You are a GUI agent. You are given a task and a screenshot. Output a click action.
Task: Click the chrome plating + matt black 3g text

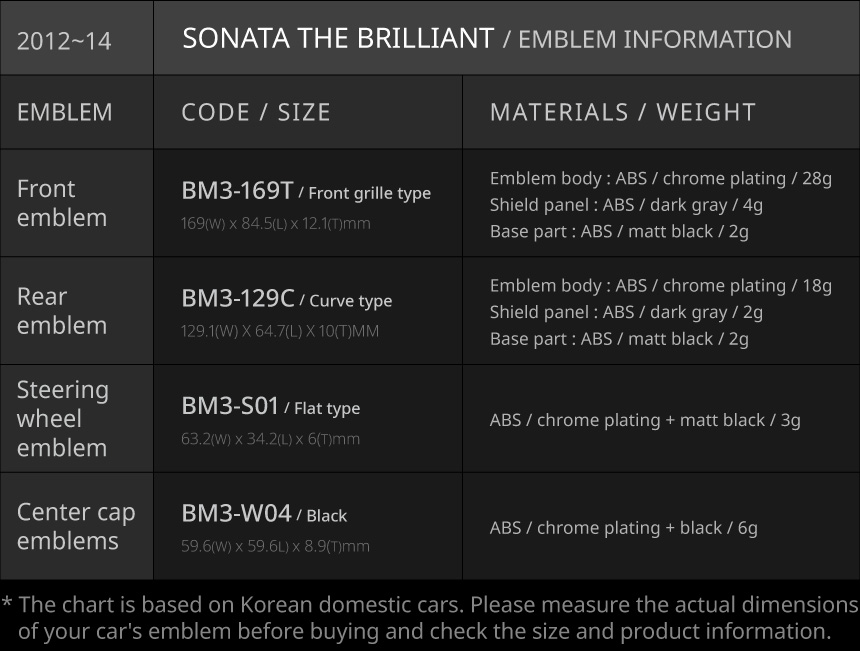[645, 420]
